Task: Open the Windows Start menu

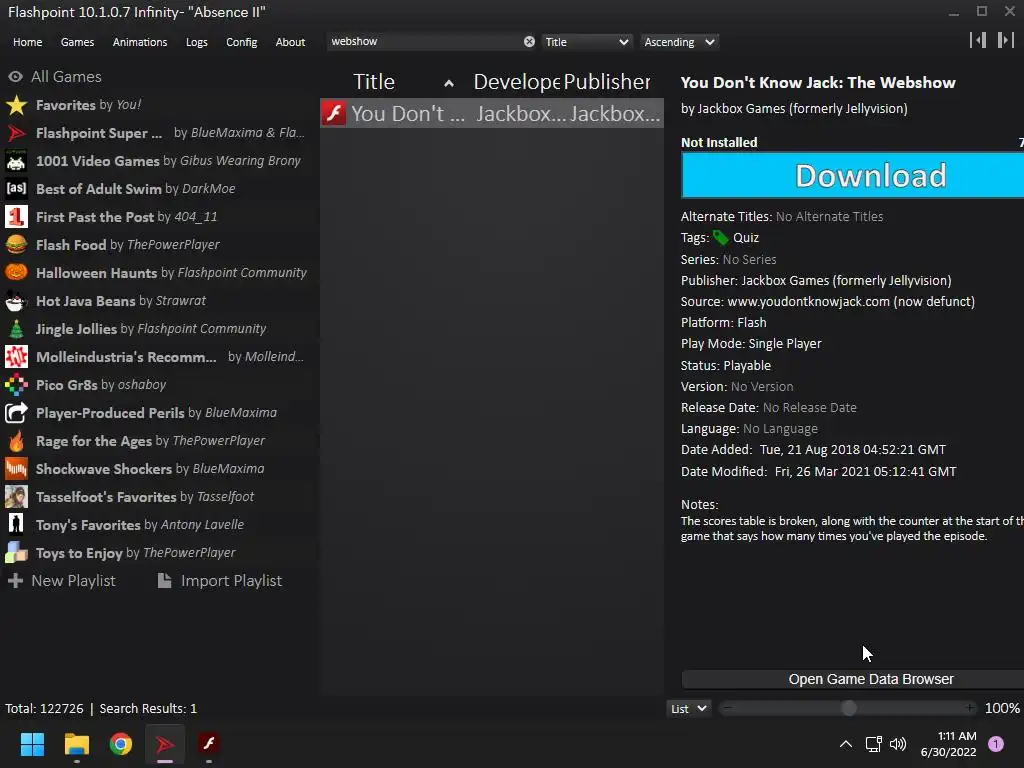Action: click(x=32, y=744)
